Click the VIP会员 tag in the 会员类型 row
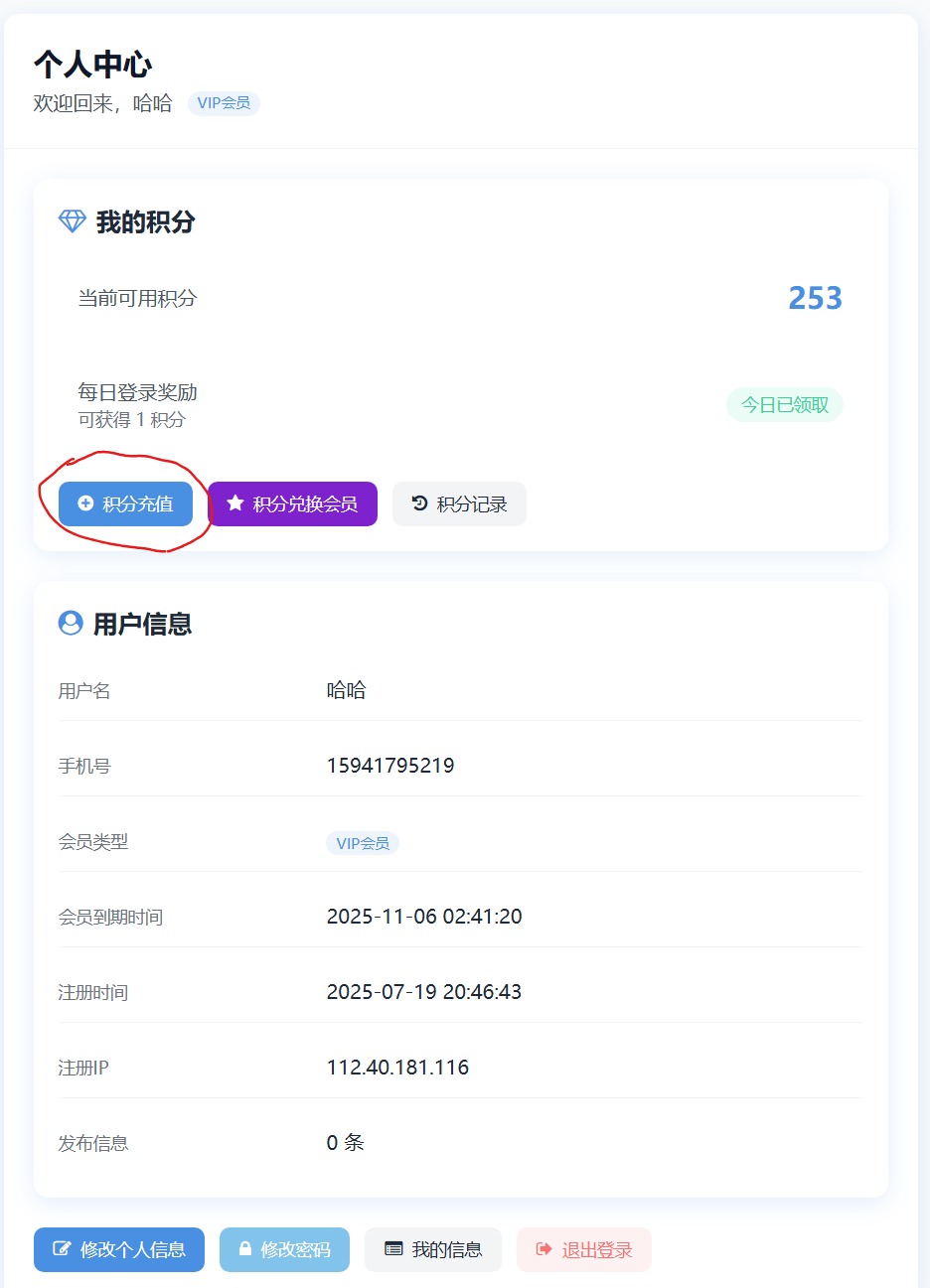Viewport: 930px width, 1288px height. (x=363, y=843)
